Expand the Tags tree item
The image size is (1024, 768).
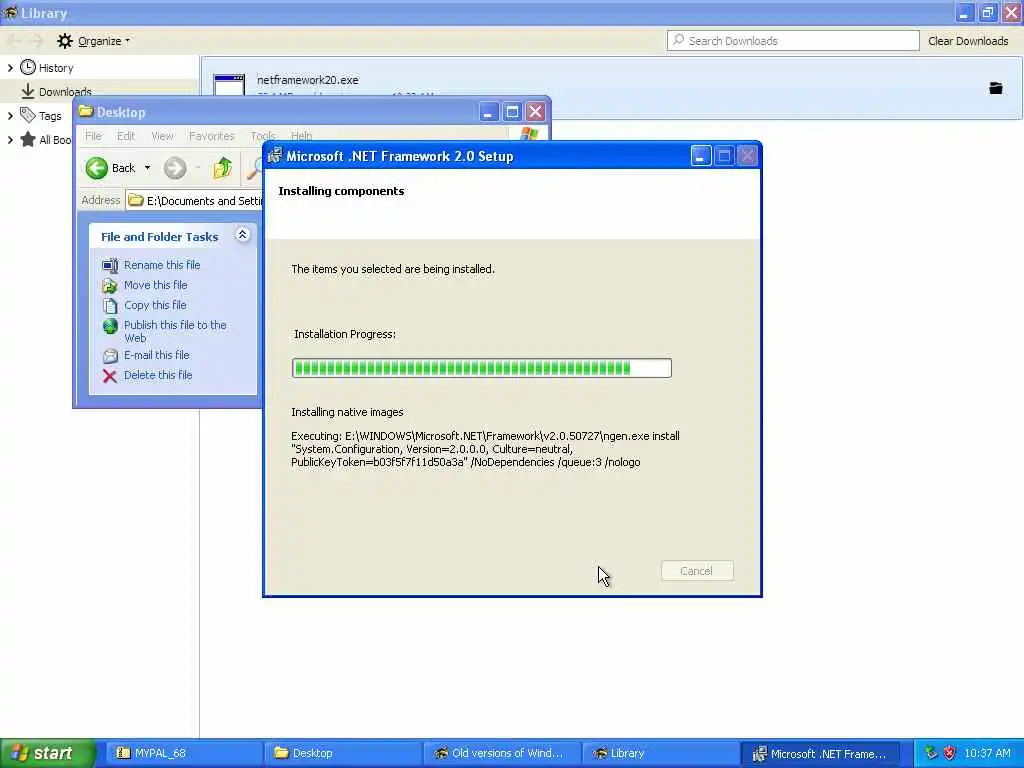tap(10, 116)
